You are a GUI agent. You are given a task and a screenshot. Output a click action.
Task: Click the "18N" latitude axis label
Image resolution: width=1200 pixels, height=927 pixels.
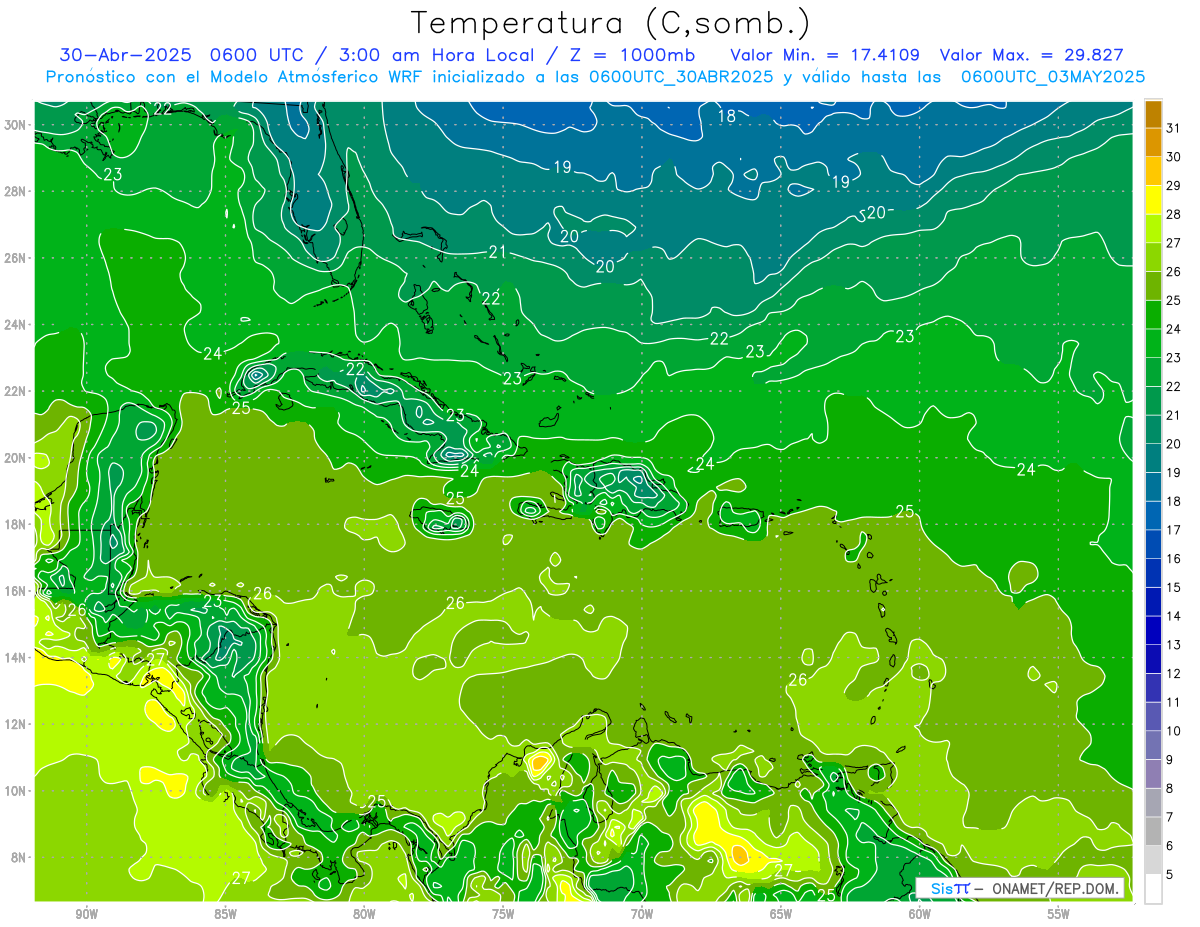pos(15,524)
